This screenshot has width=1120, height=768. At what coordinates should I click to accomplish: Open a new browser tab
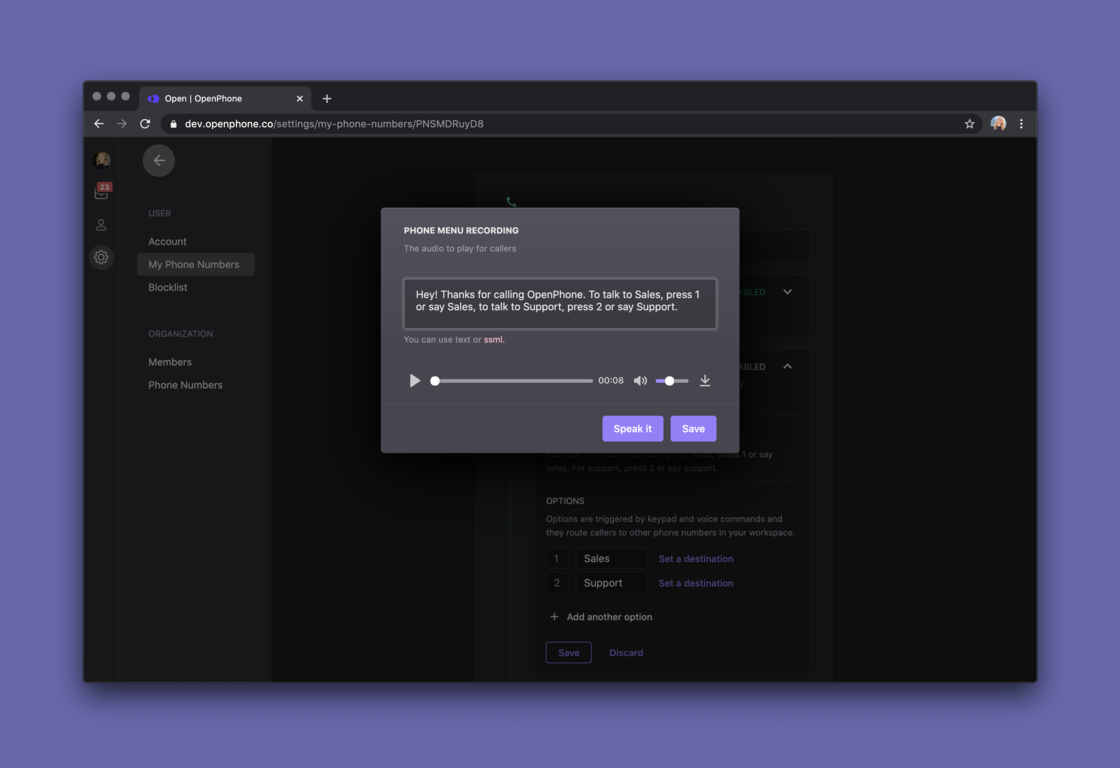(x=326, y=99)
